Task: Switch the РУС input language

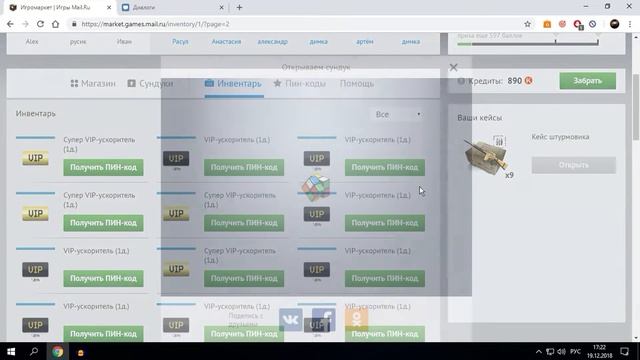Action: [x=576, y=351]
